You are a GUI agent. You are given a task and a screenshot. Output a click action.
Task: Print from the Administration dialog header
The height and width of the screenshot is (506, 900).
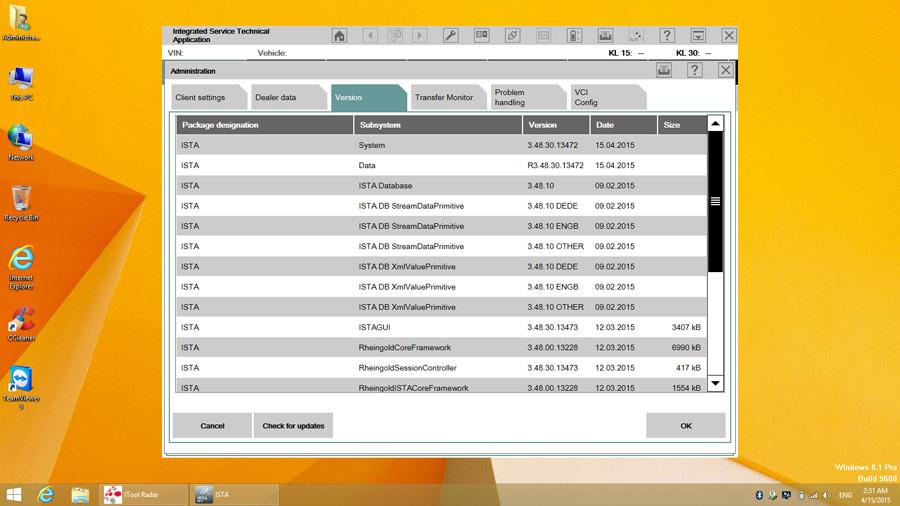664,71
